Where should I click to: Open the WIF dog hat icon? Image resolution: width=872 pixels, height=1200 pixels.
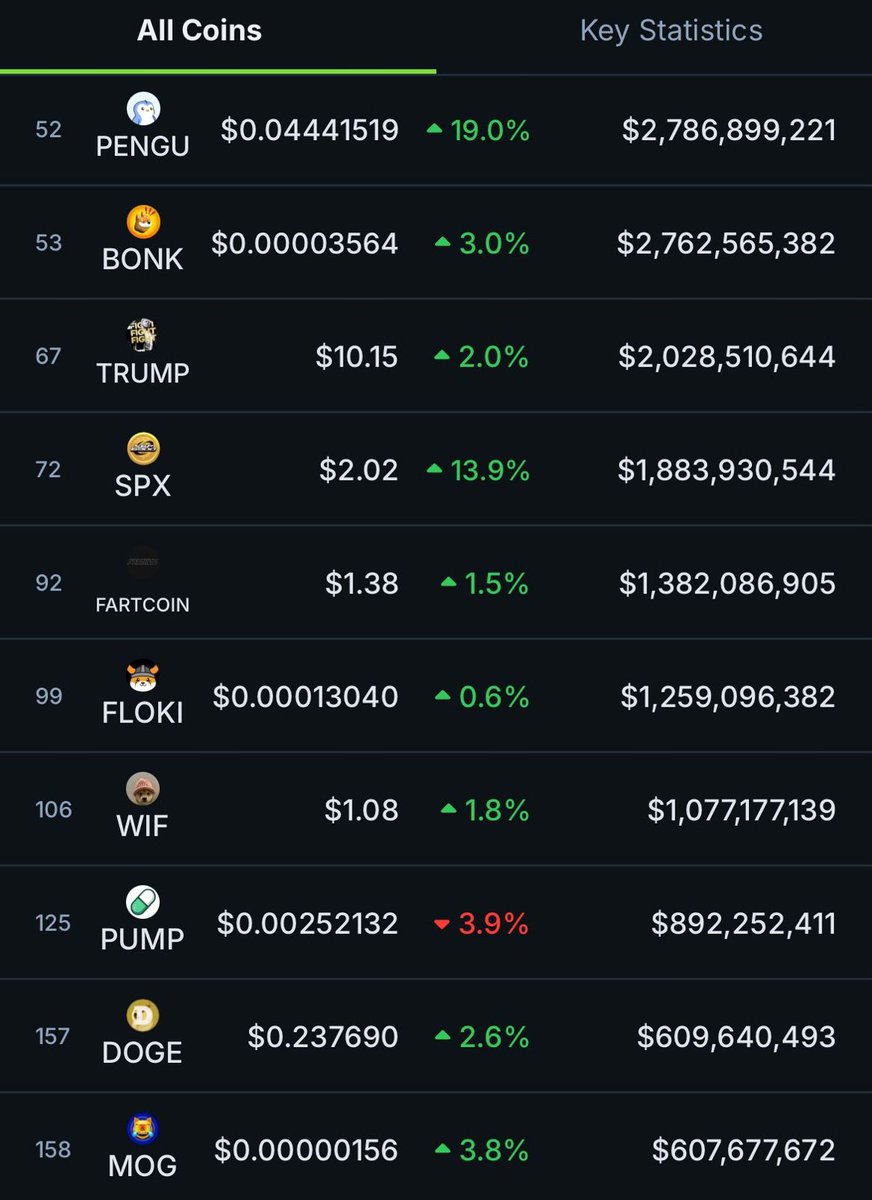143,789
